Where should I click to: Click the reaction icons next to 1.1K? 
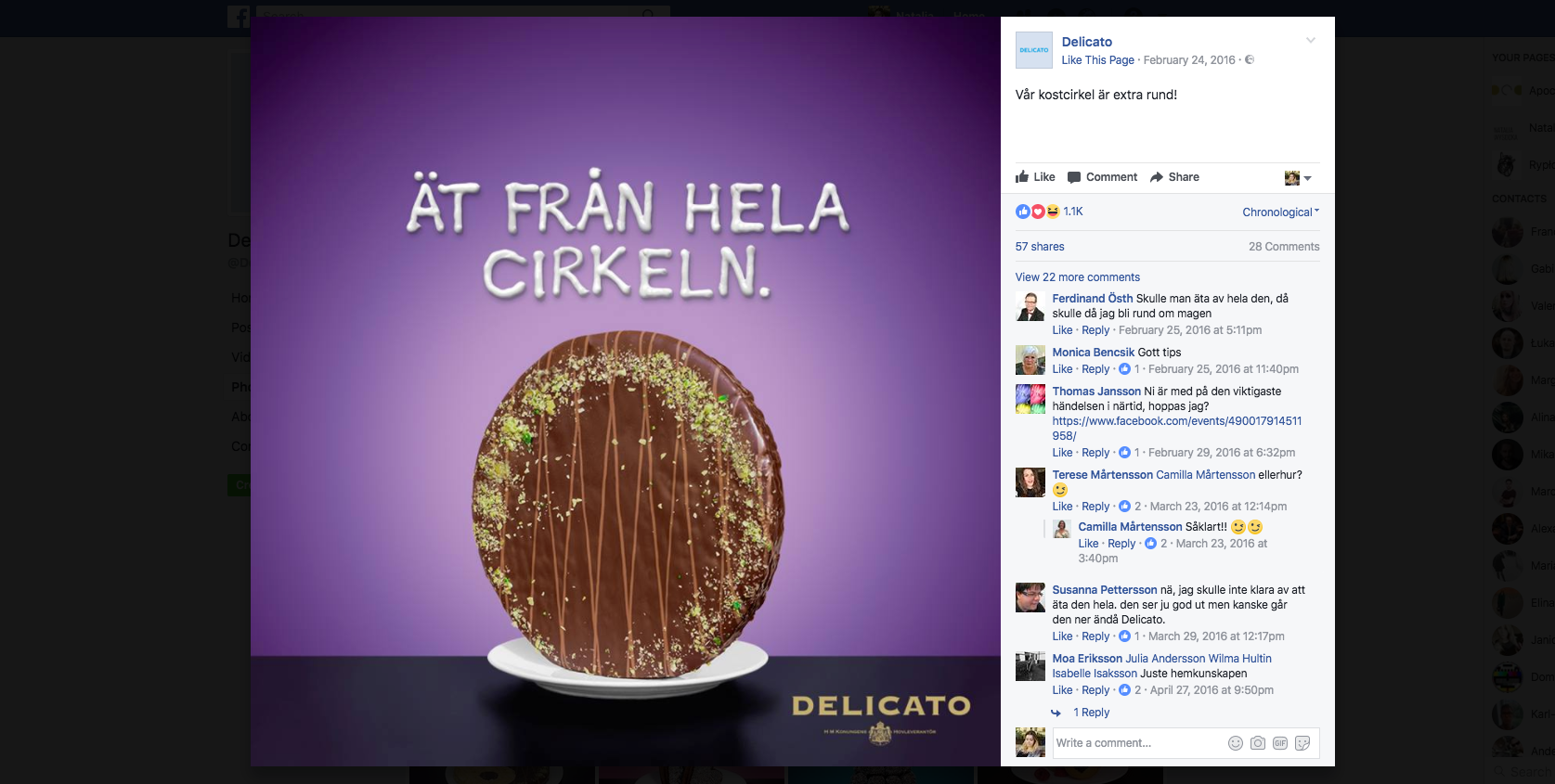1038,212
